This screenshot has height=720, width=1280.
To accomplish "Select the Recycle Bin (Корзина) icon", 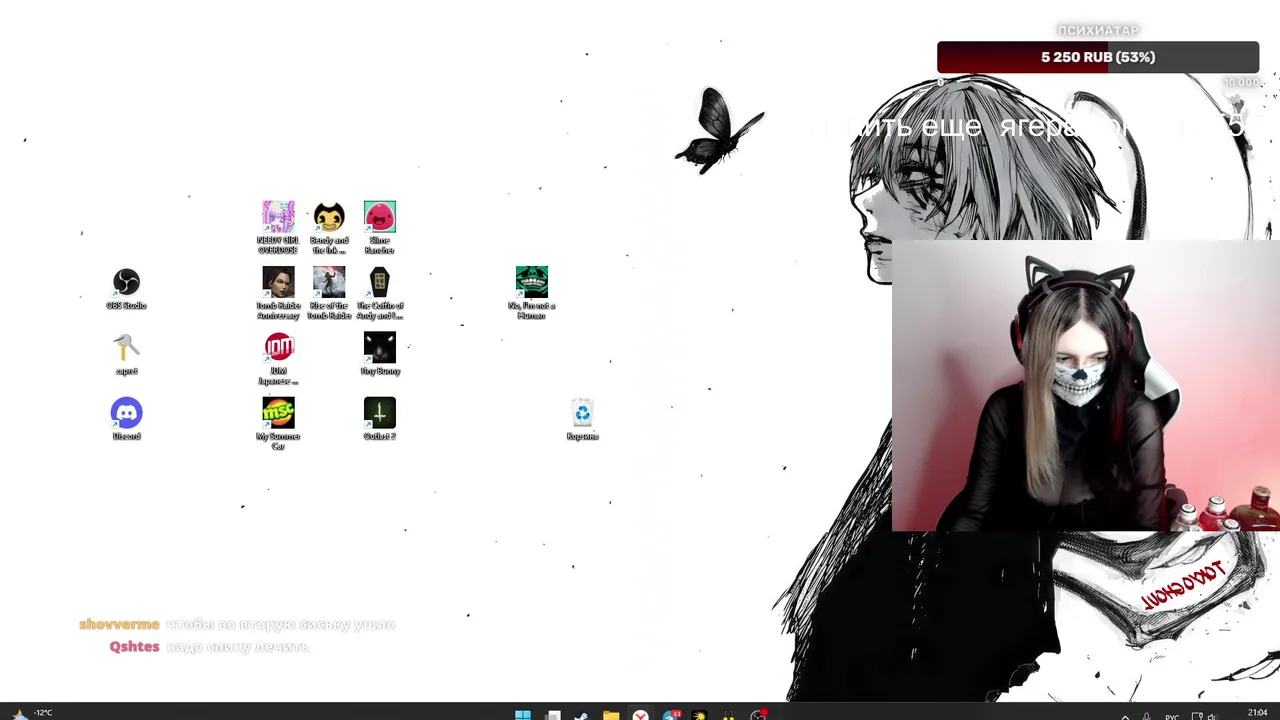I will [583, 420].
